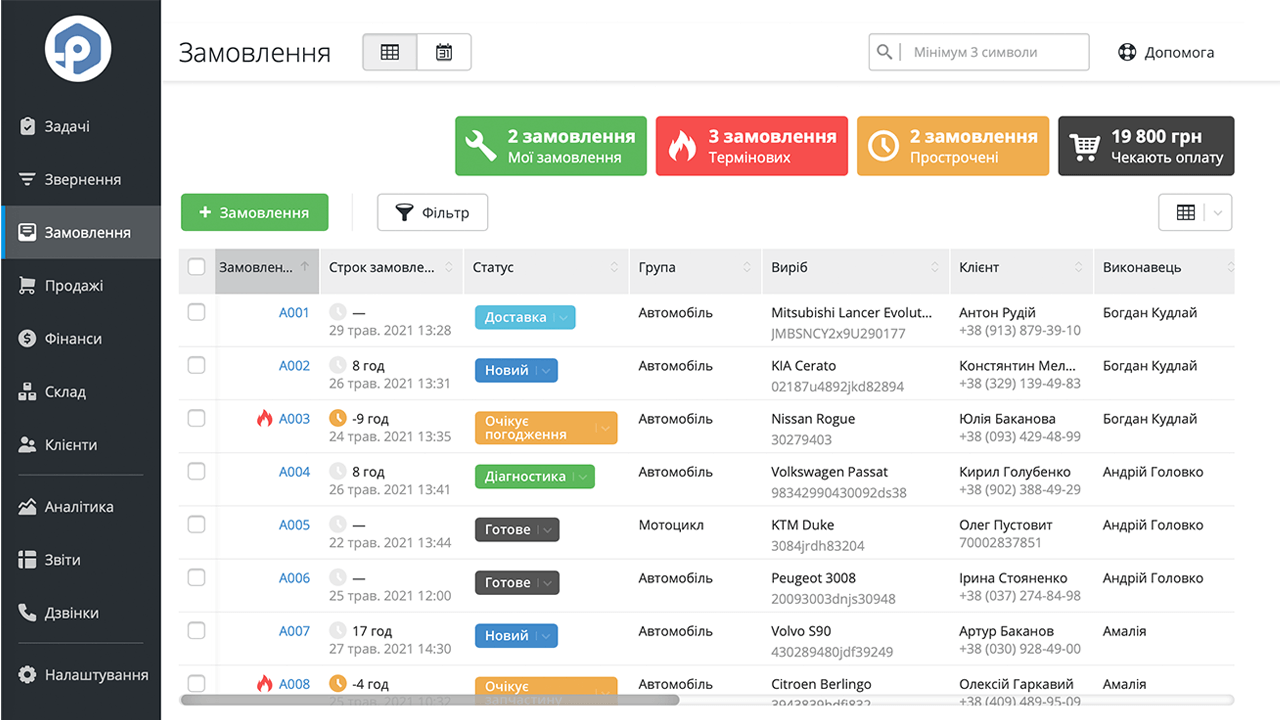The height and width of the screenshot is (720, 1280).
Task: Check the box for order A004
Action: (x=197, y=472)
